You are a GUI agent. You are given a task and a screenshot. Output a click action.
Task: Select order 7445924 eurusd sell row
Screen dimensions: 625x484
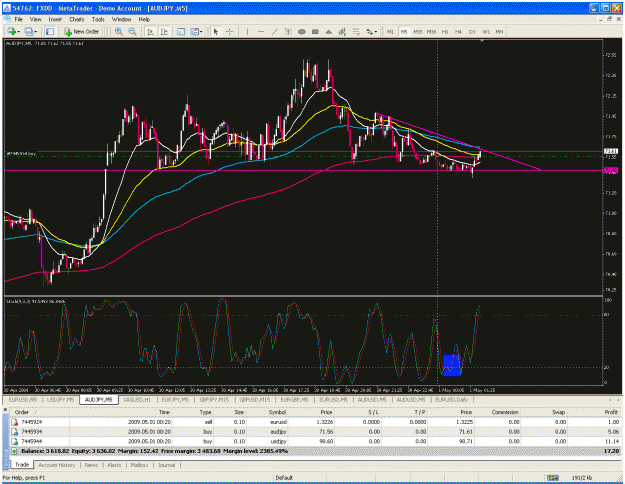315,422
